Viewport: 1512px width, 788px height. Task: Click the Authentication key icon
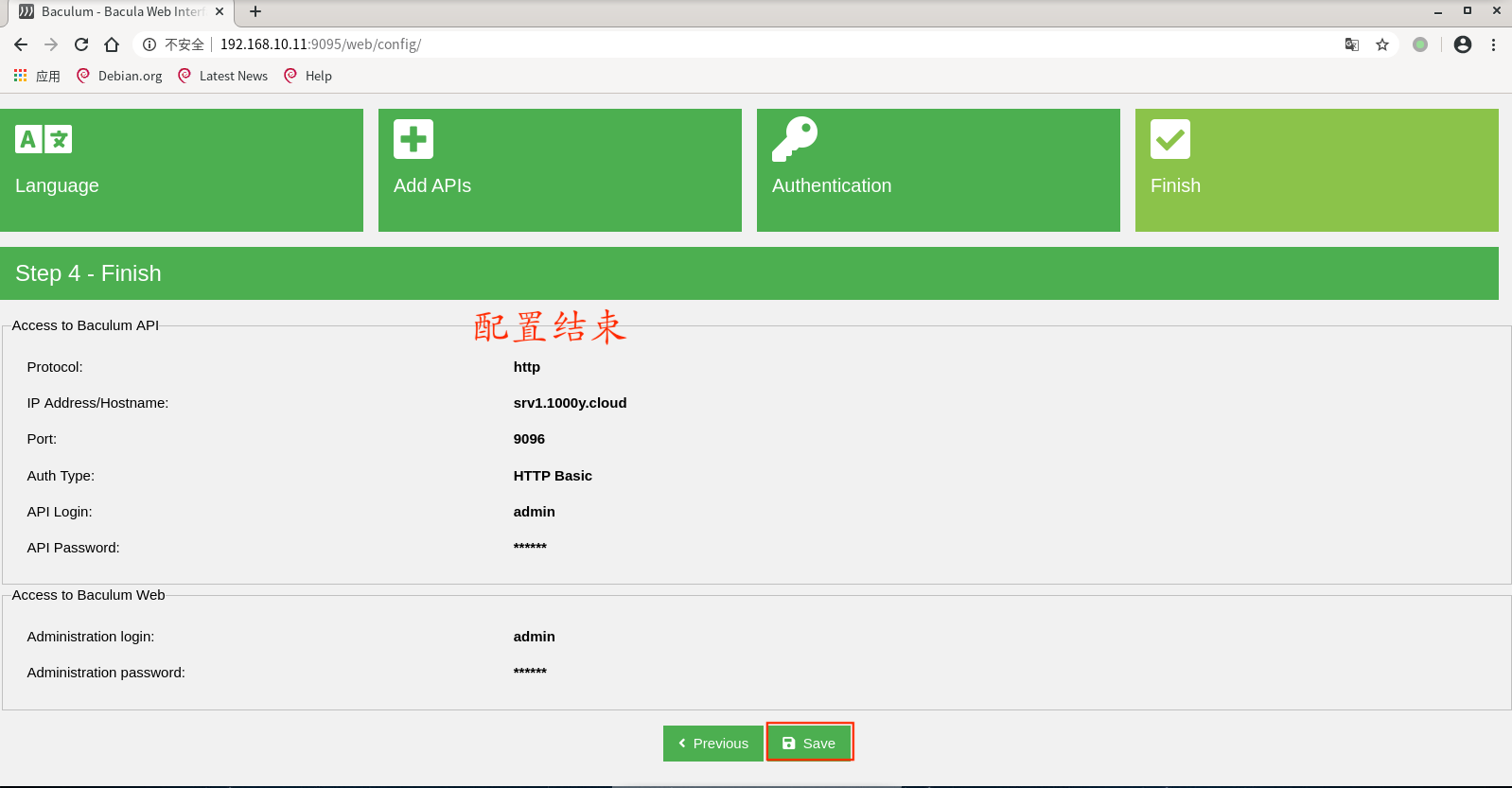tap(795, 139)
